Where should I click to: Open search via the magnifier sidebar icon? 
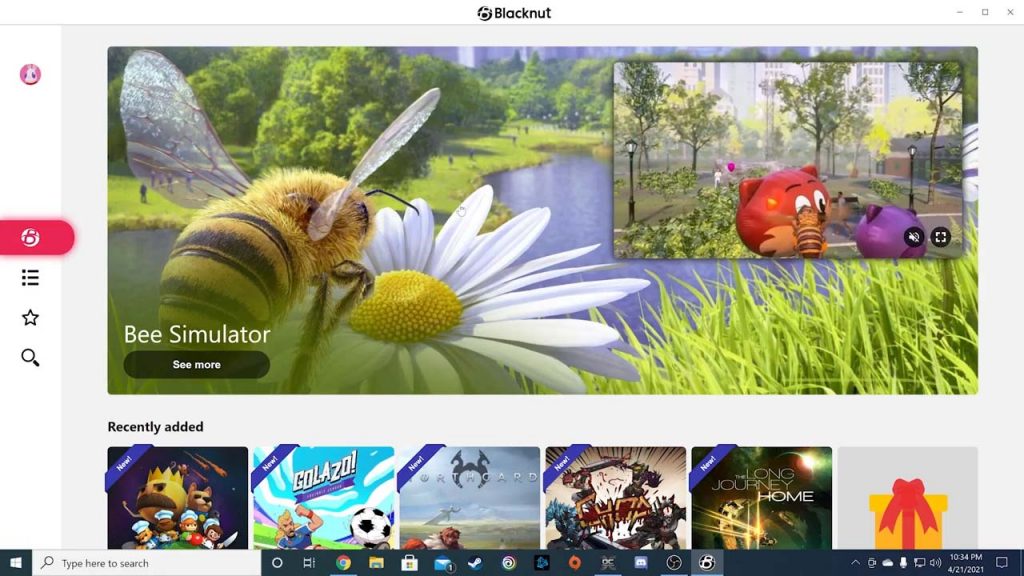coord(30,358)
